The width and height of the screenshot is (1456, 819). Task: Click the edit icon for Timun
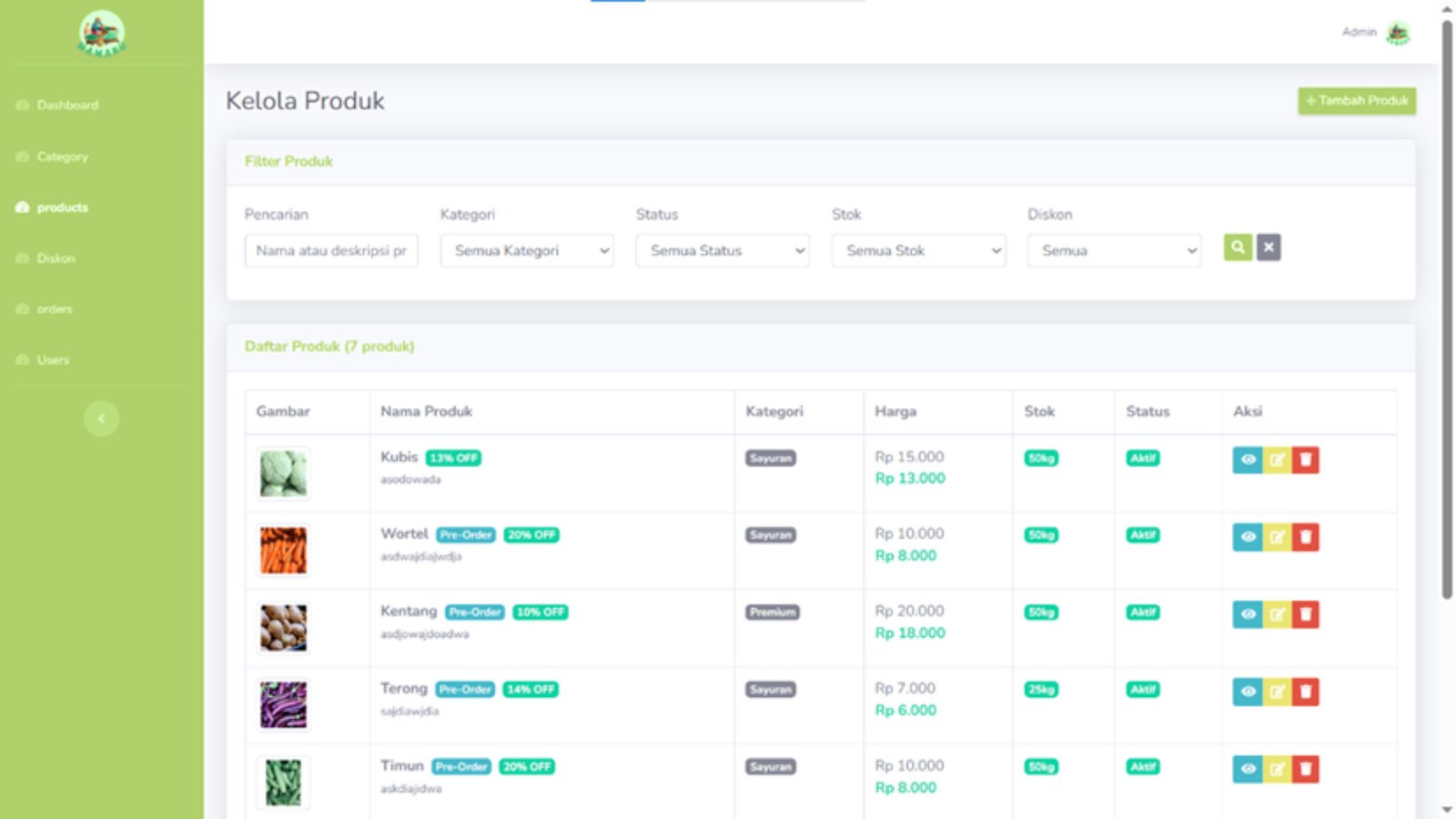click(1277, 769)
